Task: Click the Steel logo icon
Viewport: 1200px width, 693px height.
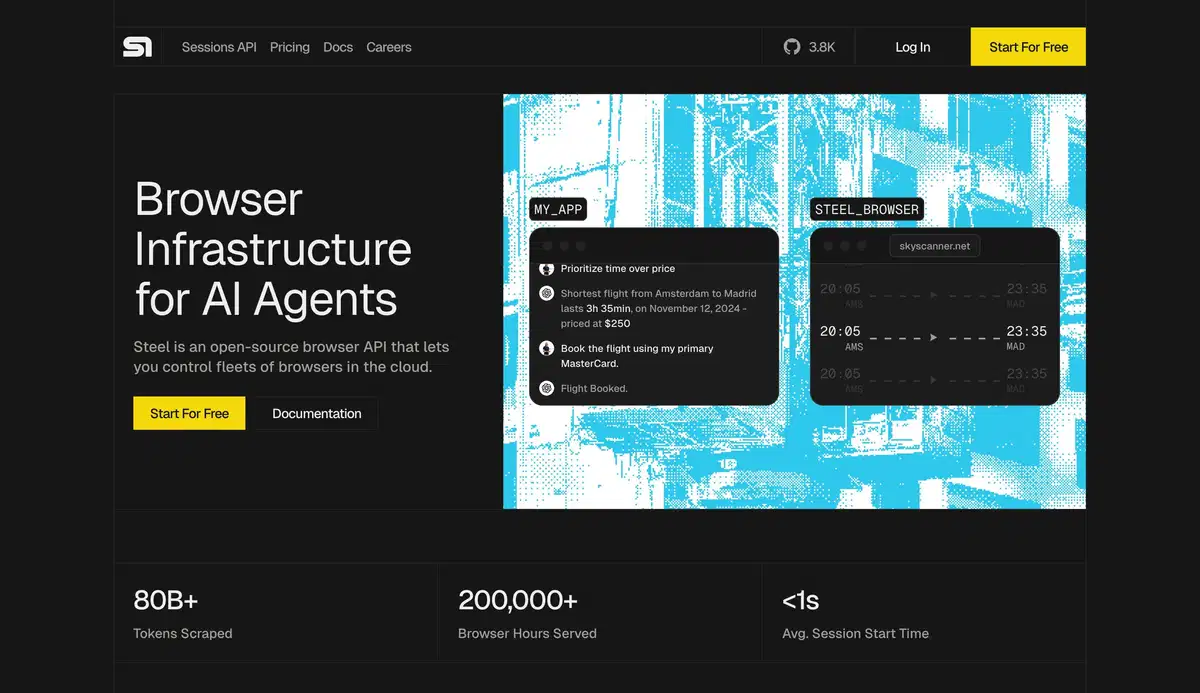Action: click(x=137, y=47)
